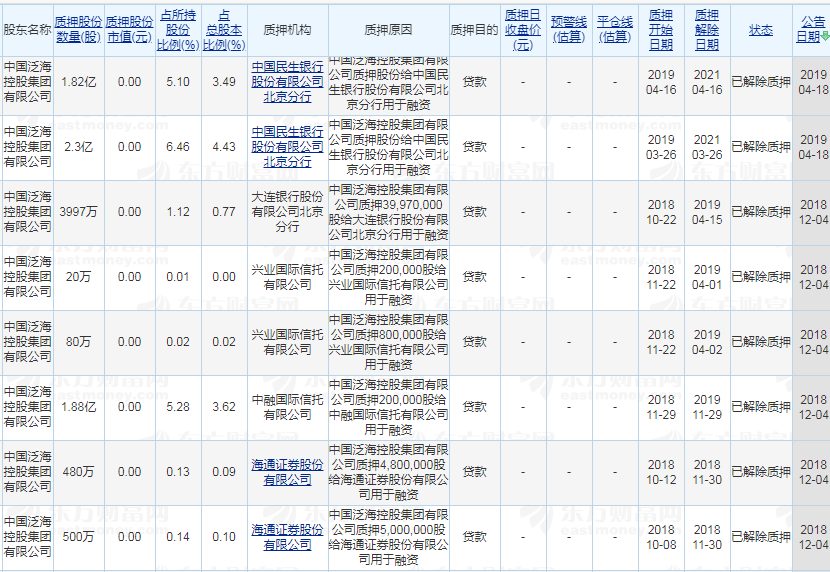830x572 pixels.
Task: Click the 股东名称 column header
Action: (x=27, y=30)
